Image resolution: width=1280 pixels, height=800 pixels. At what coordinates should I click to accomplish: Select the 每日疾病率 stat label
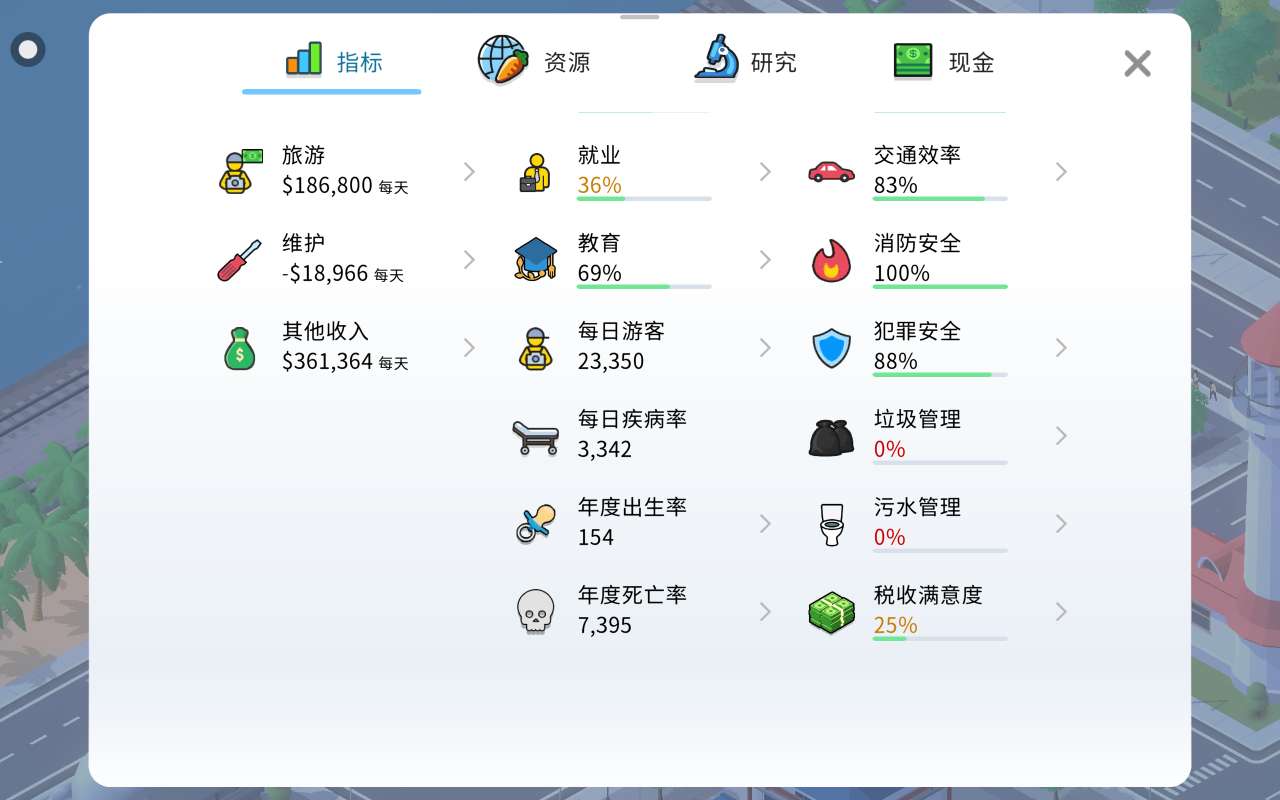pyautogui.click(x=632, y=419)
